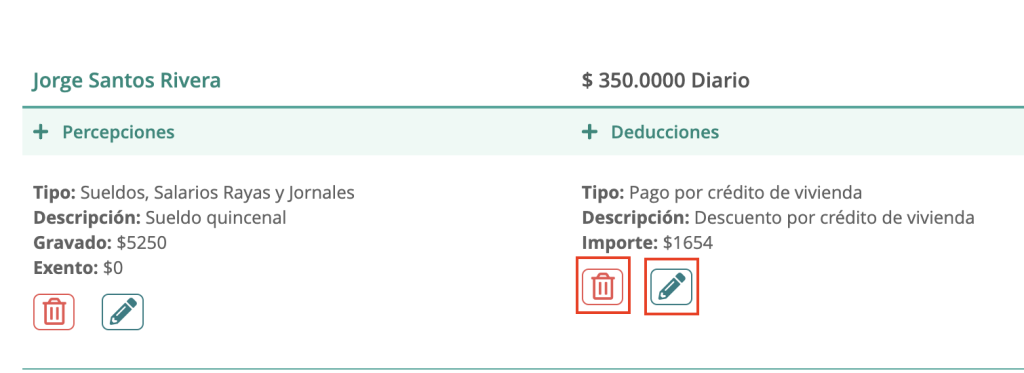This screenshot has height=373, width=1024.
Task: Open employee Jorge Santos Rivera
Action: 127,81
